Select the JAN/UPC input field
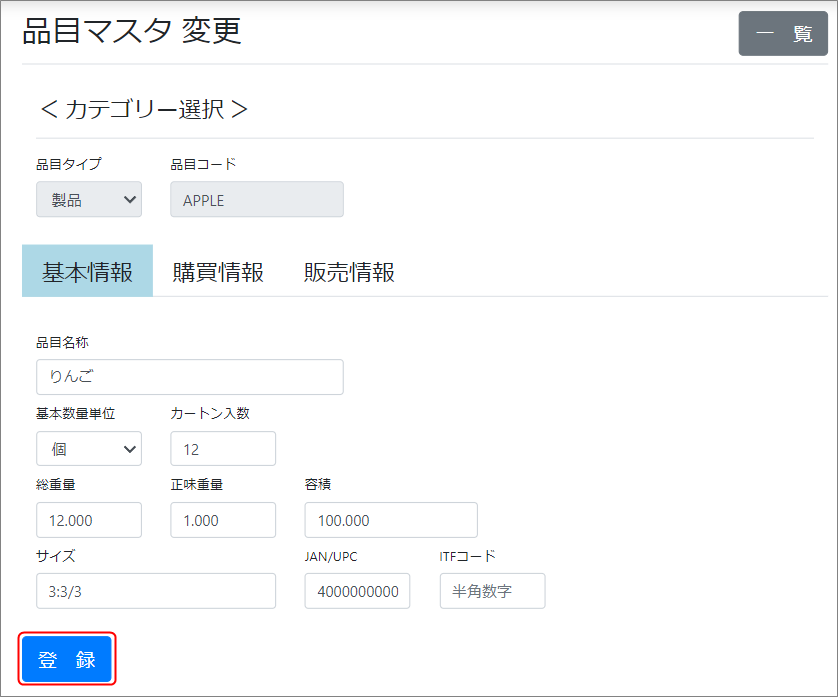Screen dimensions: 838x697 pyautogui.click(x=357, y=591)
